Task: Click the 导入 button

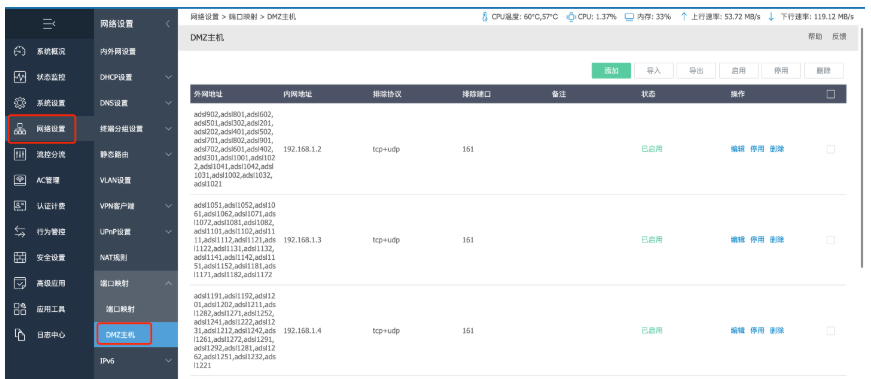Action: 654,71
